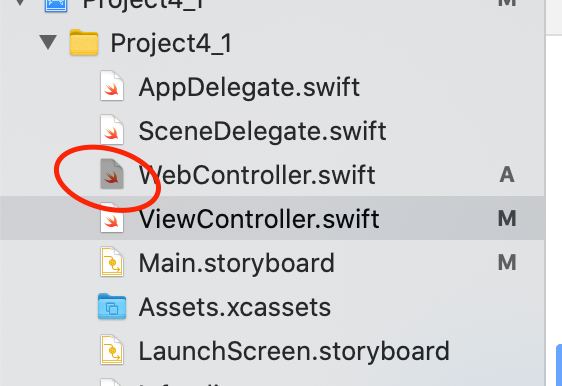Click the M status badge beside Main.storyboard

pos(507,262)
